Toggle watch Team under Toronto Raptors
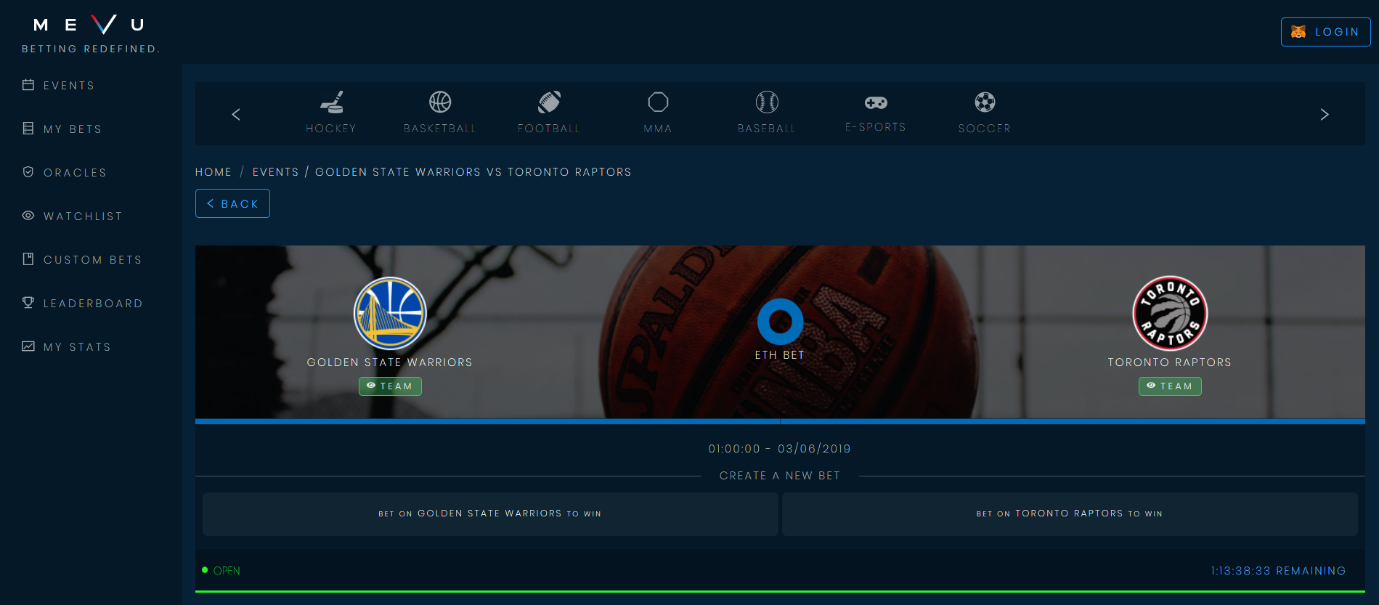The height and width of the screenshot is (605, 1379). click(x=1170, y=386)
